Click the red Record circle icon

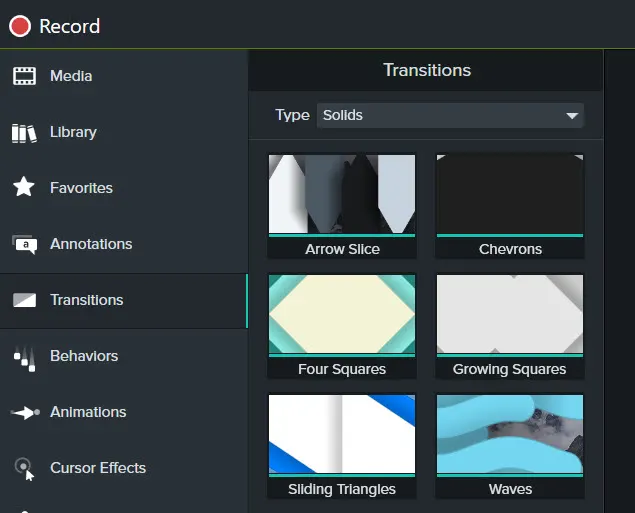point(20,27)
